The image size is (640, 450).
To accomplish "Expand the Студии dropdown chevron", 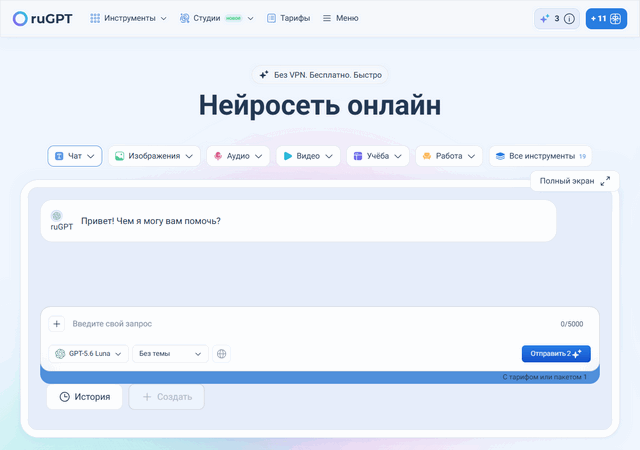I will [251, 19].
